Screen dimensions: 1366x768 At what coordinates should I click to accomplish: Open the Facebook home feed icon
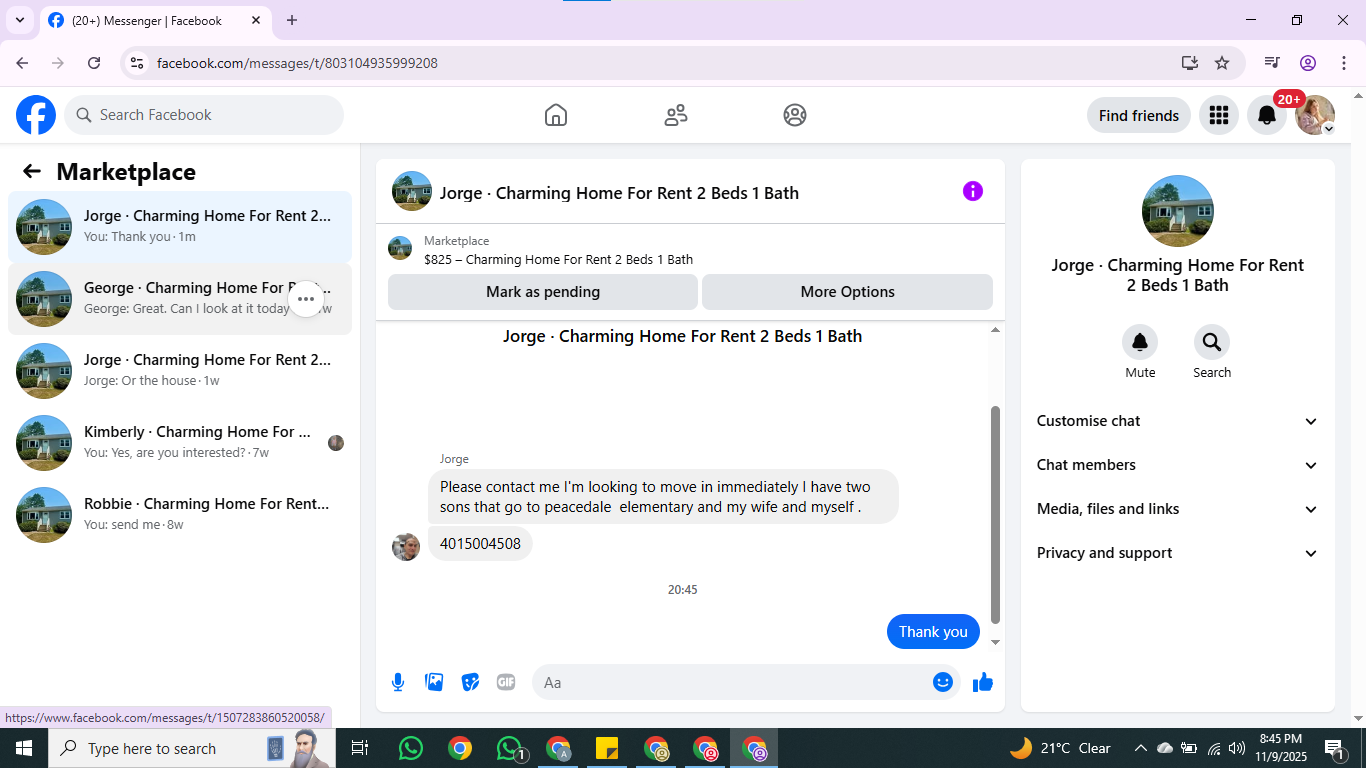click(556, 115)
